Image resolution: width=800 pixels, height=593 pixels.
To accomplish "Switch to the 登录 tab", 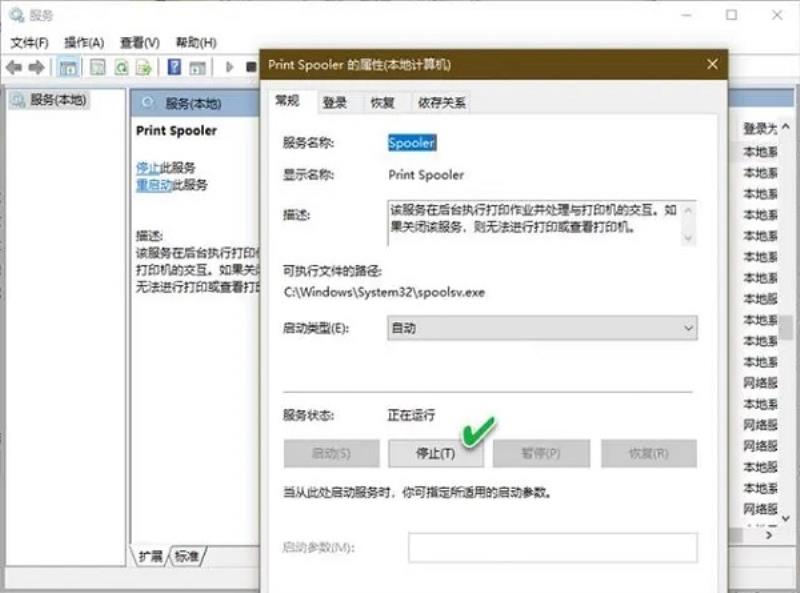I will point(335,103).
